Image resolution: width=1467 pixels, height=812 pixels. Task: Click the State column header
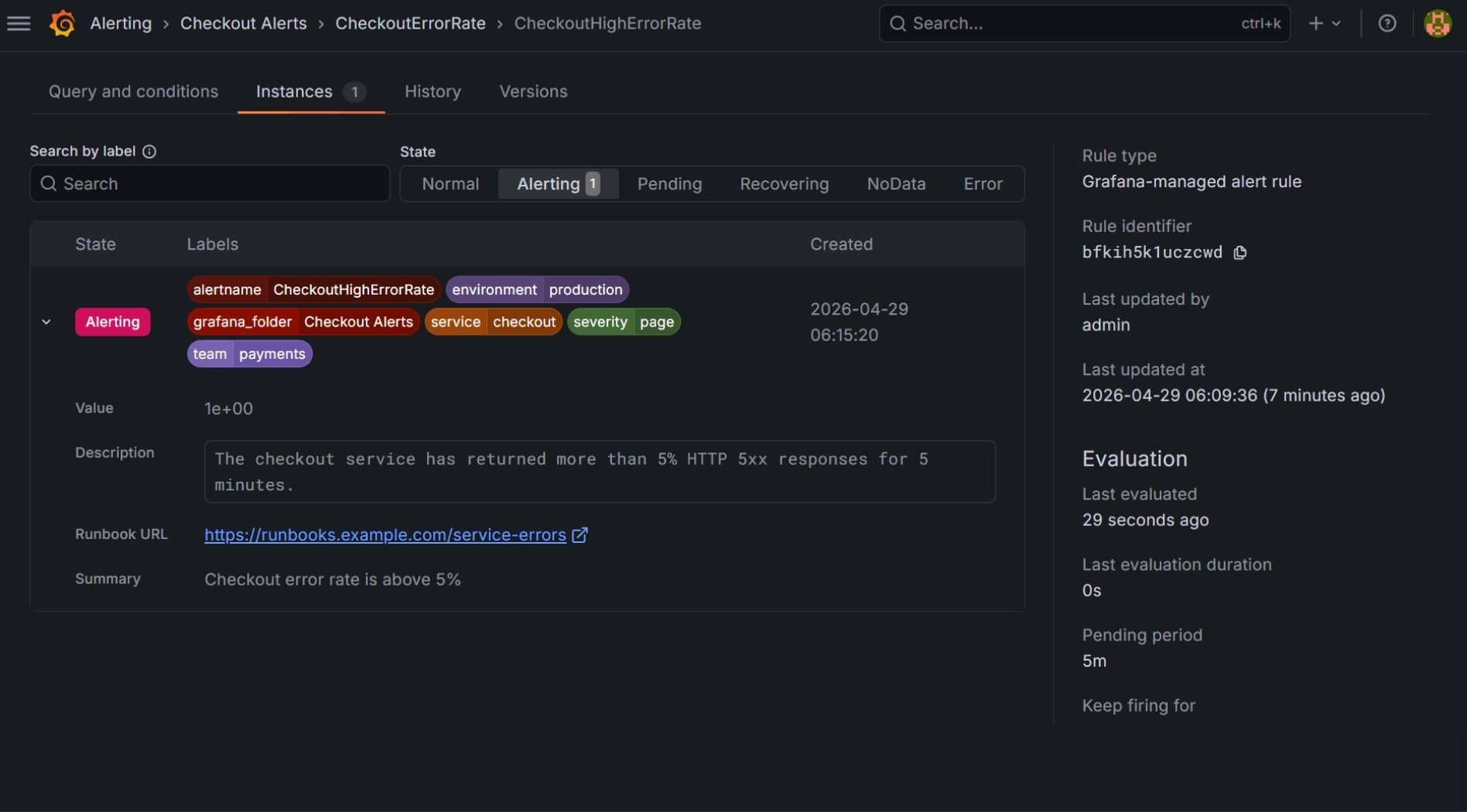(x=95, y=244)
